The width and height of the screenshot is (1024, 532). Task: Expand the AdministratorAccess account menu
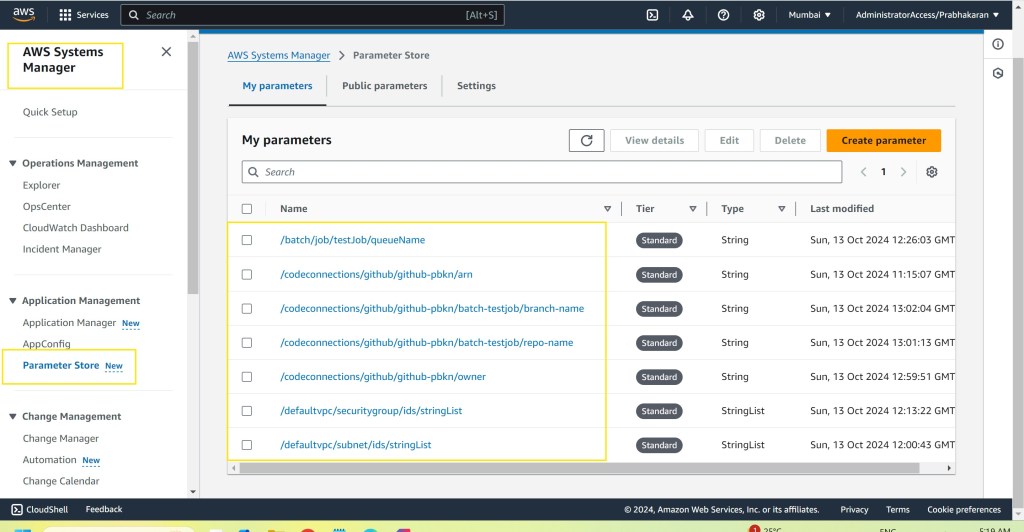[x=927, y=15]
